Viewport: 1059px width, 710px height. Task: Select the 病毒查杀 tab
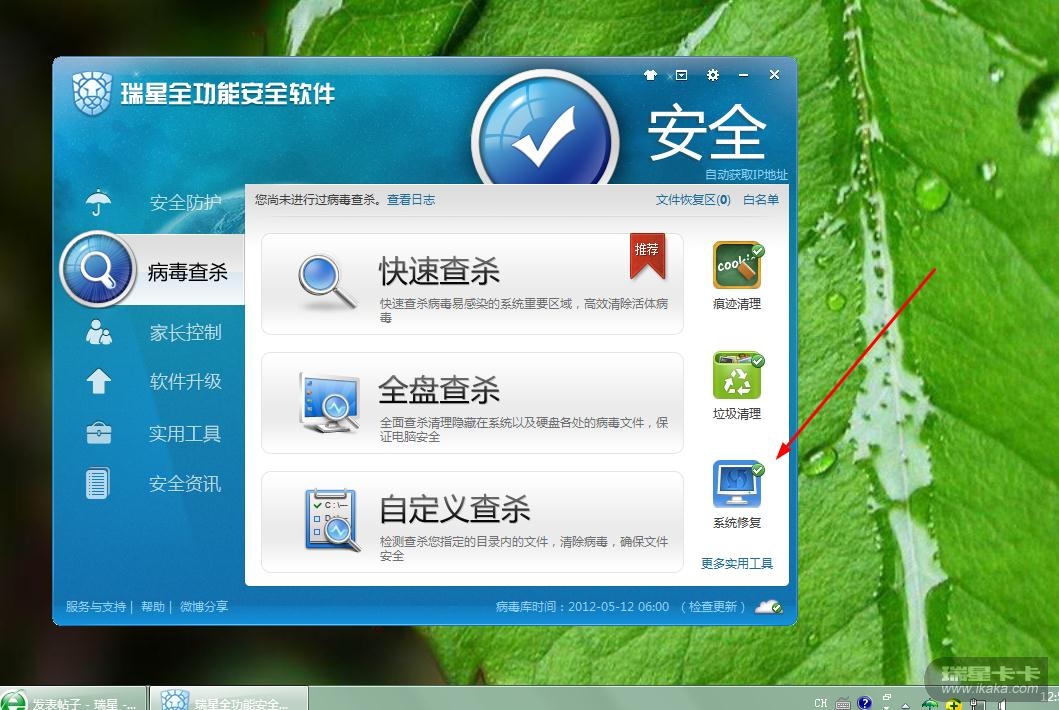pos(152,270)
